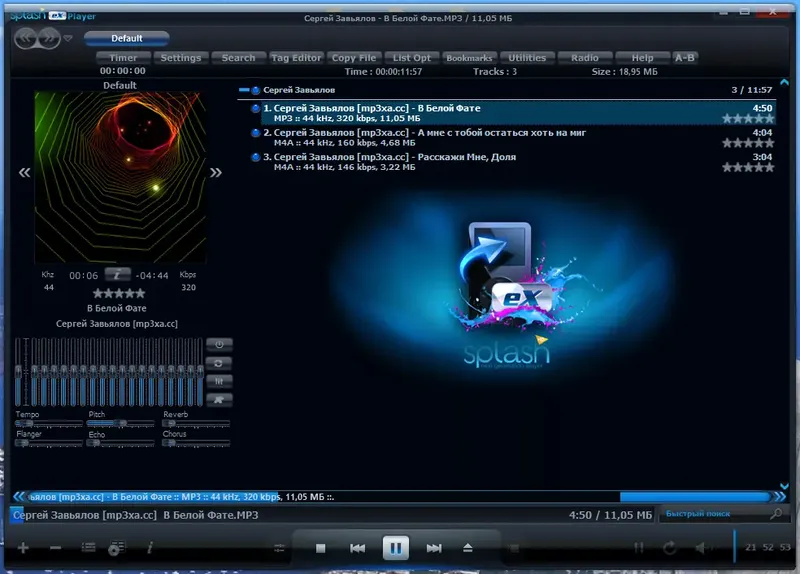The width and height of the screenshot is (800, 574).
Task: Open equalizer presets sliders button
Action: click(219, 382)
